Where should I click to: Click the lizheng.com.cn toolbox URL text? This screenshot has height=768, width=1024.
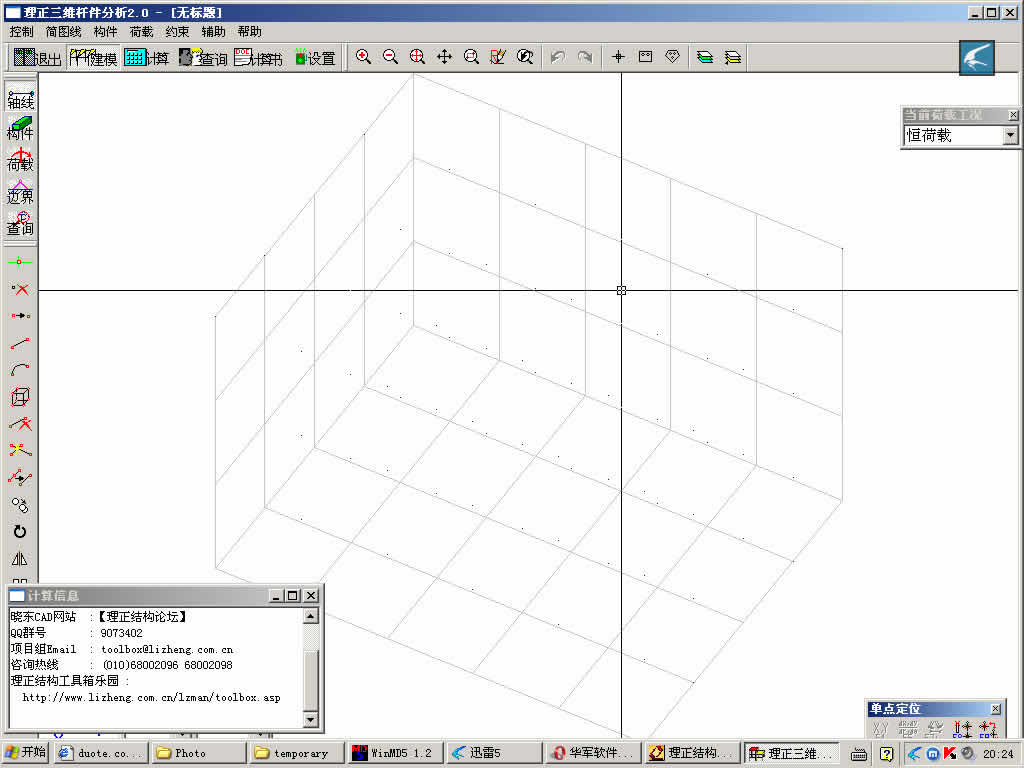point(152,697)
